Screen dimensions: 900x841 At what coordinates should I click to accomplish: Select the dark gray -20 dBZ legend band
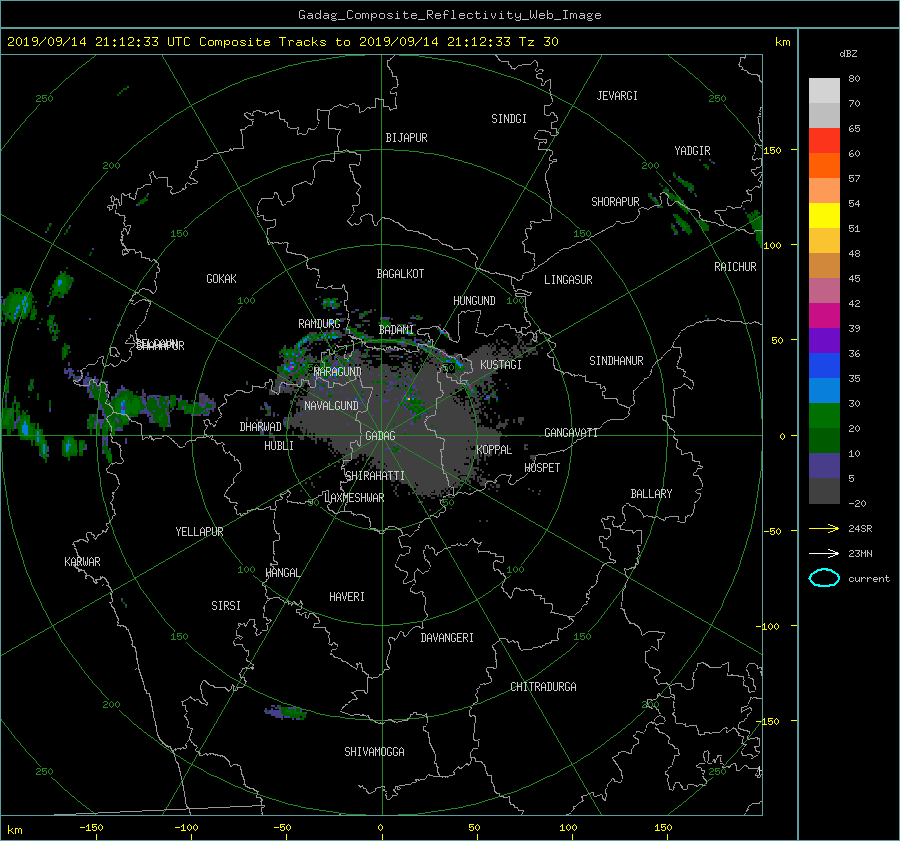coord(824,490)
